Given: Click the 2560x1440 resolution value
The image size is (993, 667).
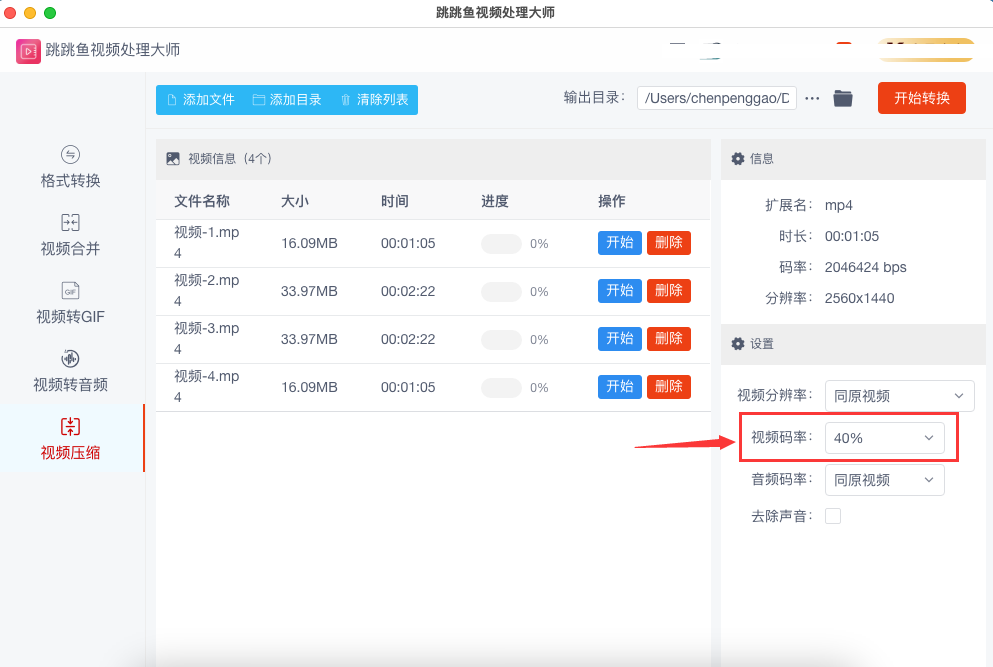Looking at the screenshot, I should click(859, 298).
